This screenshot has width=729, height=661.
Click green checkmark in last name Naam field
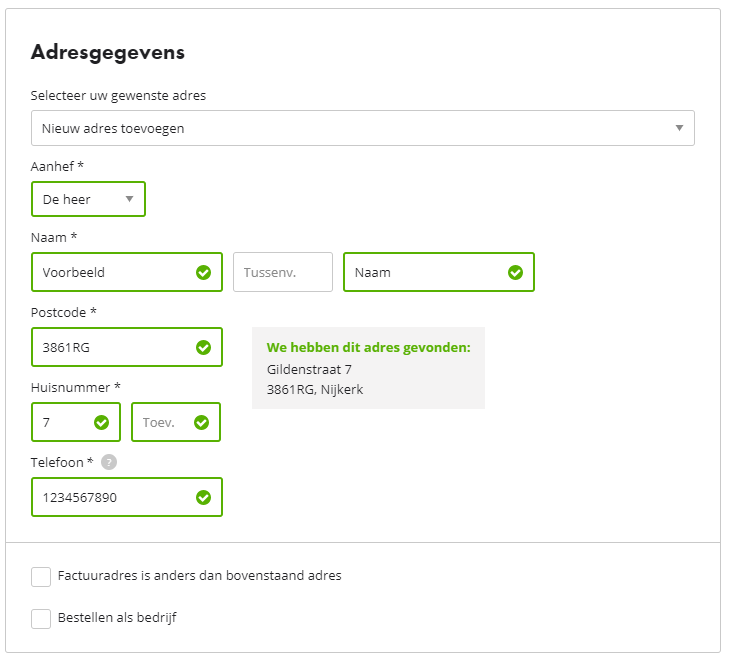coord(515,272)
